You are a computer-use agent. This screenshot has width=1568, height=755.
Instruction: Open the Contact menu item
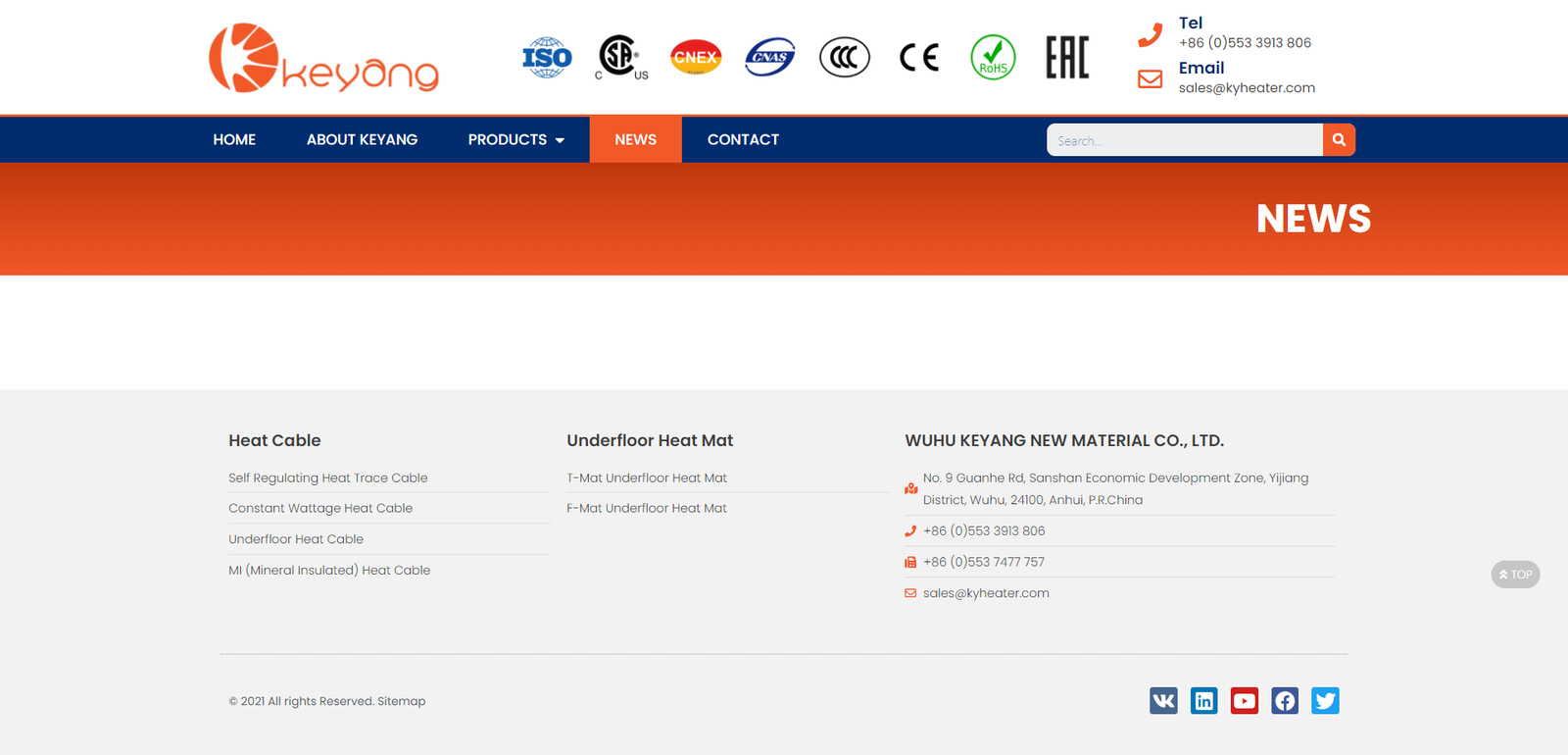743,140
